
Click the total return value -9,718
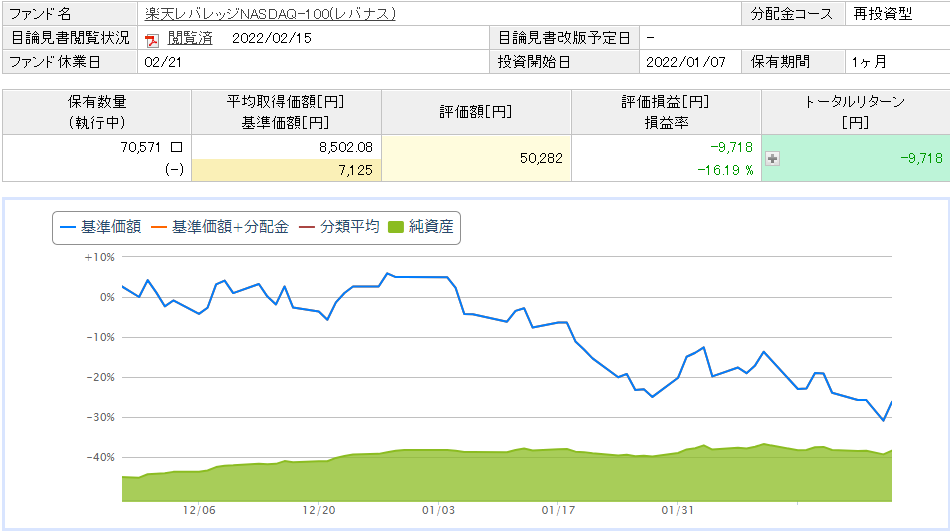(x=921, y=158)
